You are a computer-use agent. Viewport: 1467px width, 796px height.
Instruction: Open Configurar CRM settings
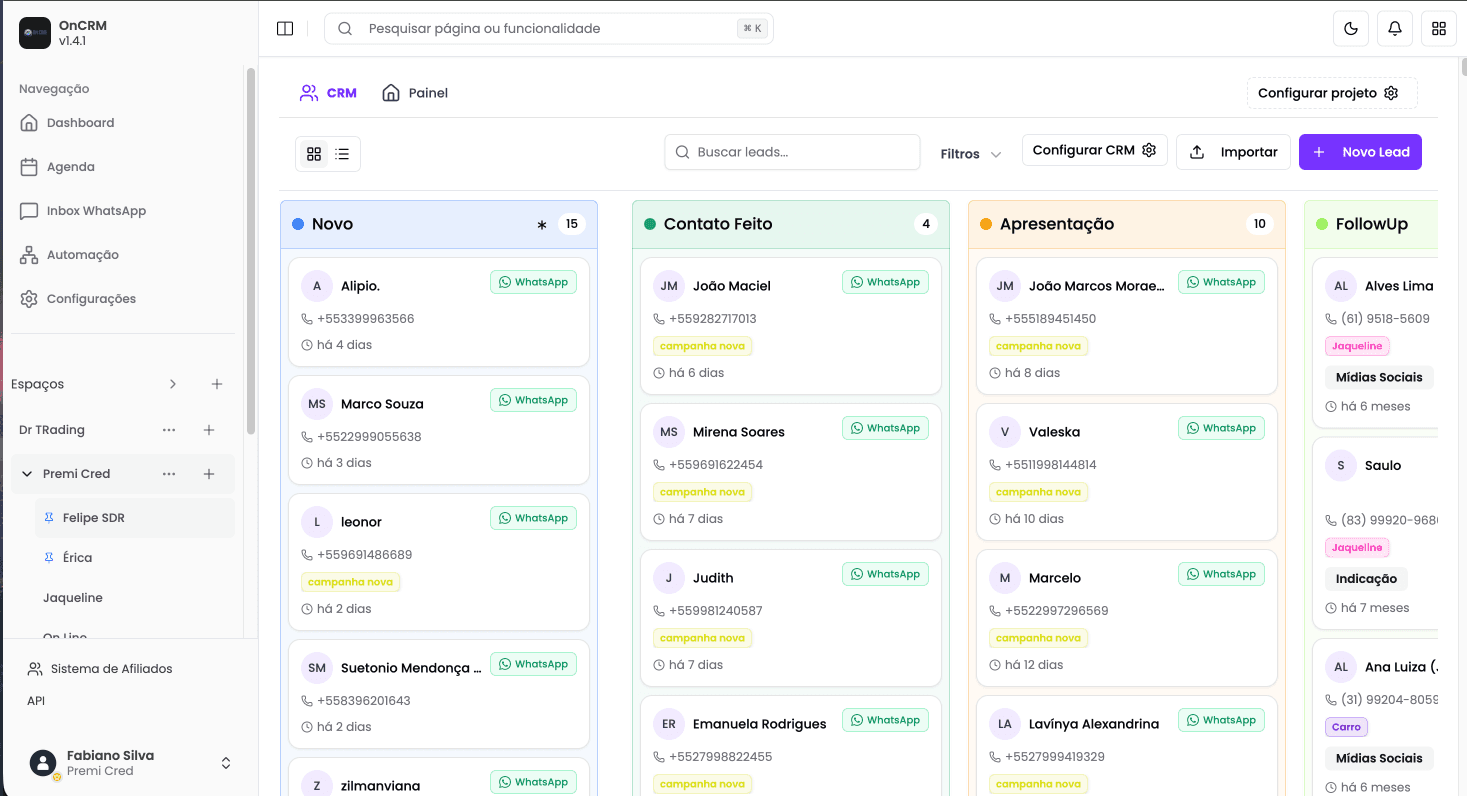(x=1094, y=150)
